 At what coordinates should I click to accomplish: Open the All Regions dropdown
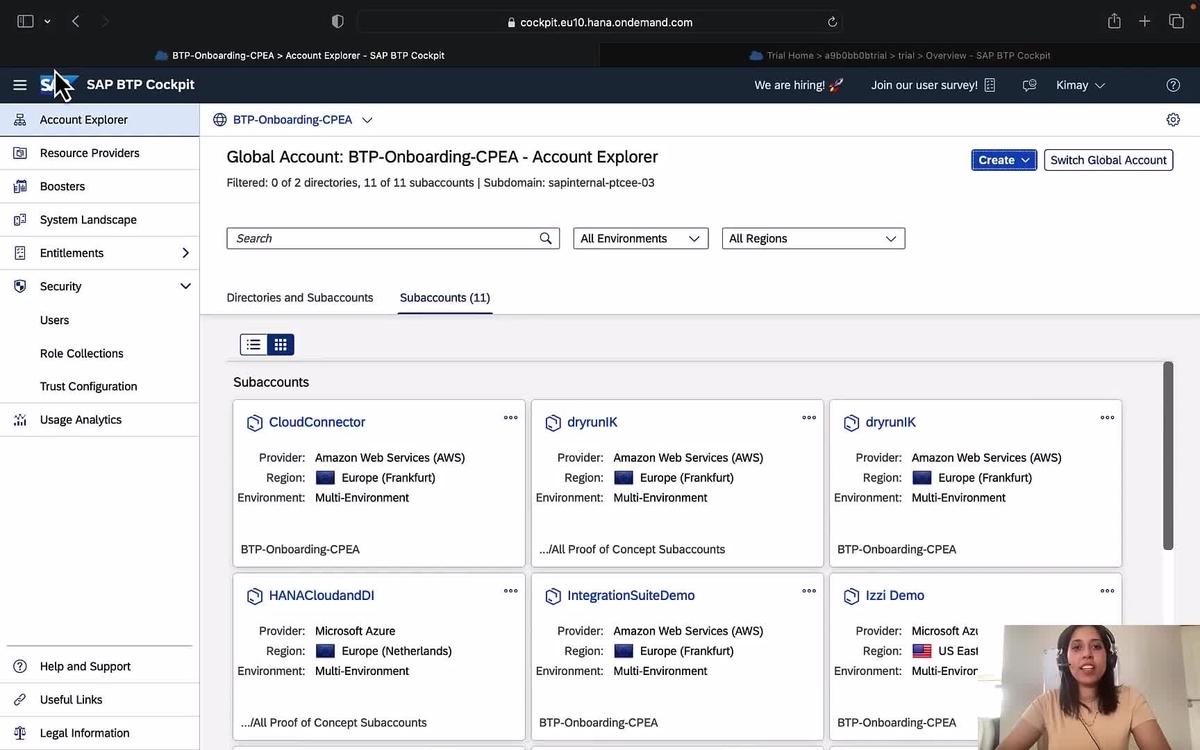[x=813, y=238]
